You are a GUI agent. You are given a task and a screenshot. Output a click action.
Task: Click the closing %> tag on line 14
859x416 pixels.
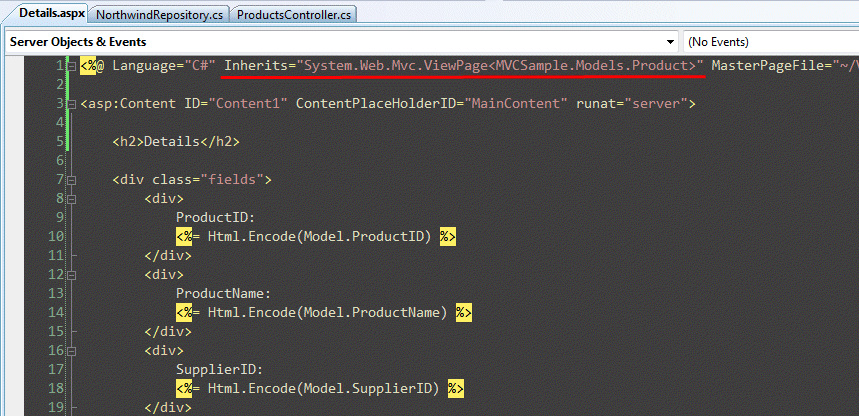(463, 312)
